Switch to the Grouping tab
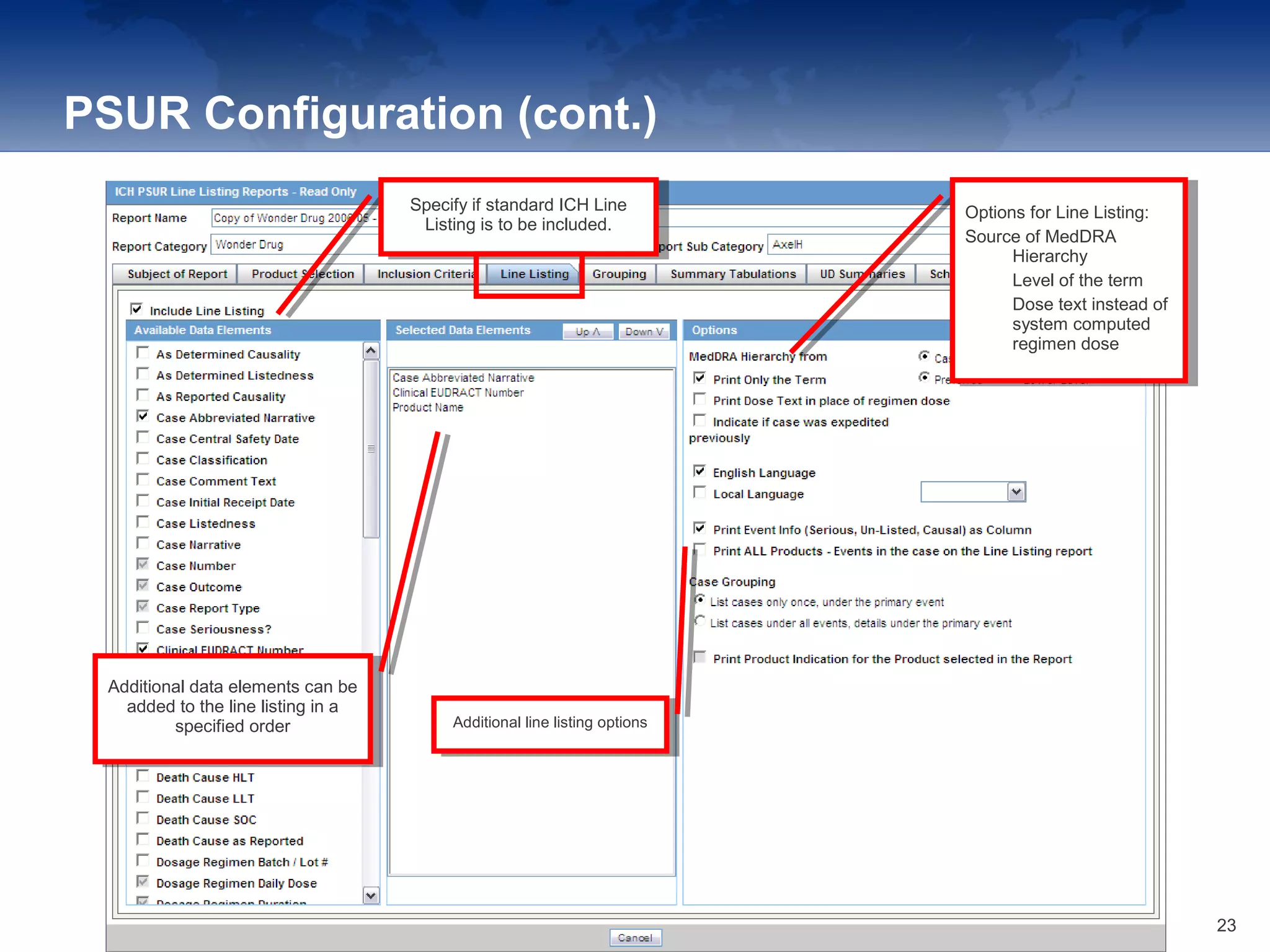This screenshot has width=1270, height=952. 619,274
